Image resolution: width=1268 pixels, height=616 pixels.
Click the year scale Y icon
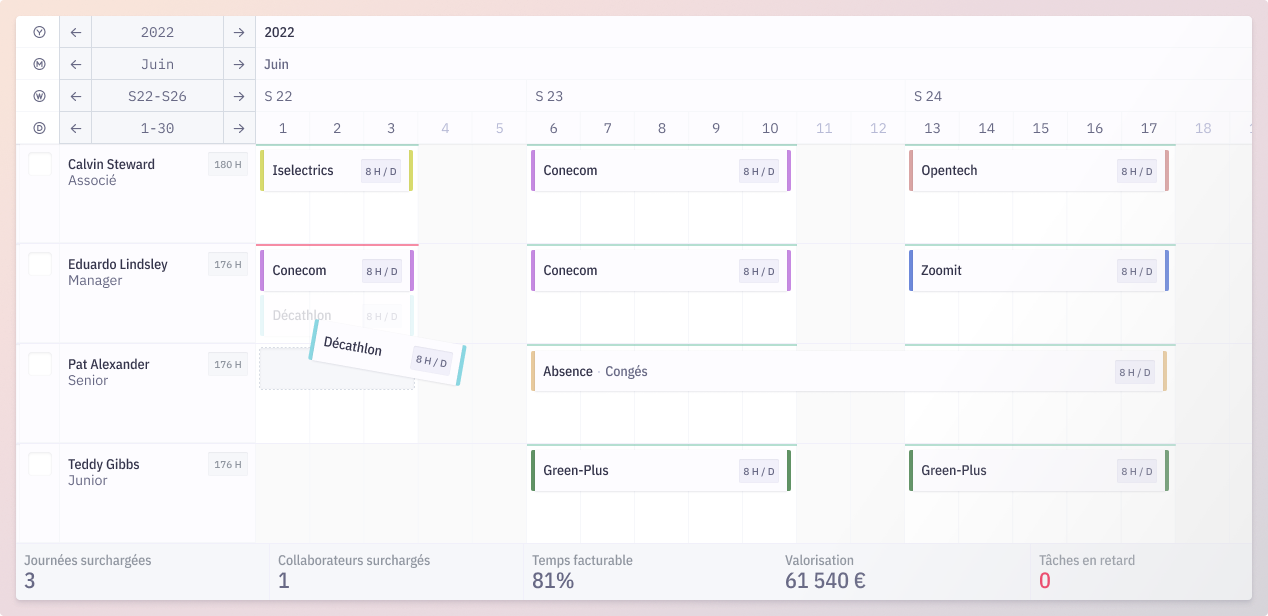[x=40, y=32]
